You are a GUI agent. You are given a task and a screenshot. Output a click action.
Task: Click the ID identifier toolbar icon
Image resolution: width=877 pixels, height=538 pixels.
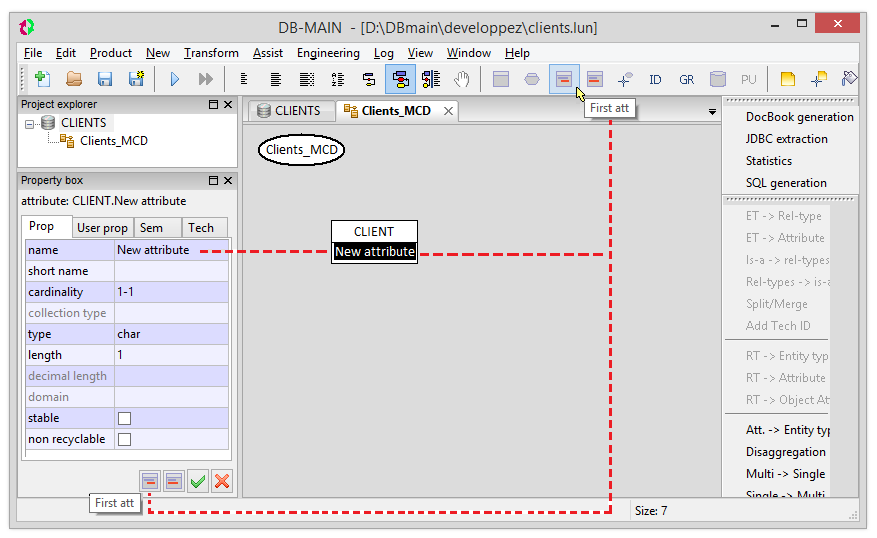pos(656,79)
